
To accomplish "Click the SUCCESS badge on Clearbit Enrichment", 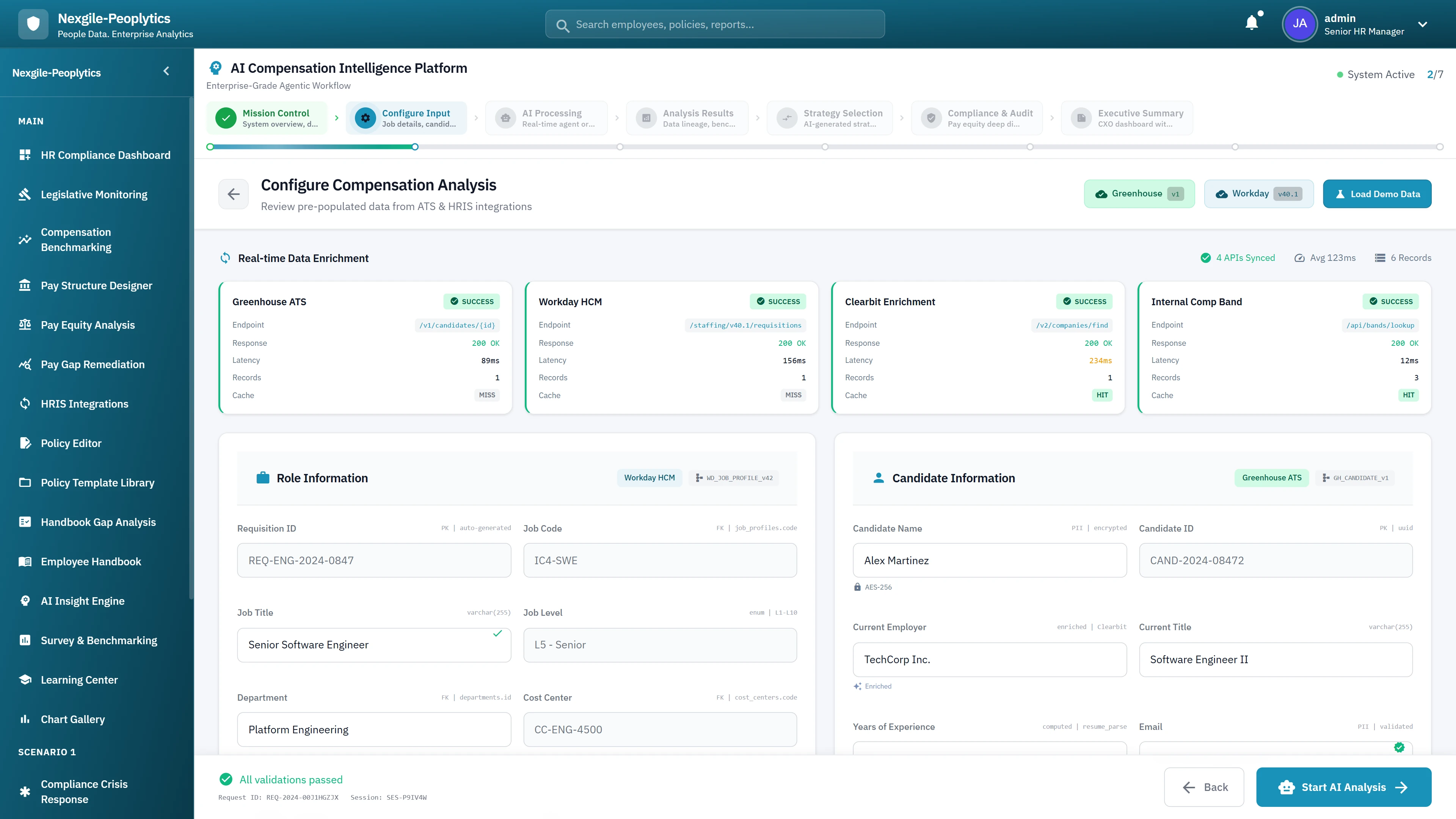I will click(x=1084, y=301).
